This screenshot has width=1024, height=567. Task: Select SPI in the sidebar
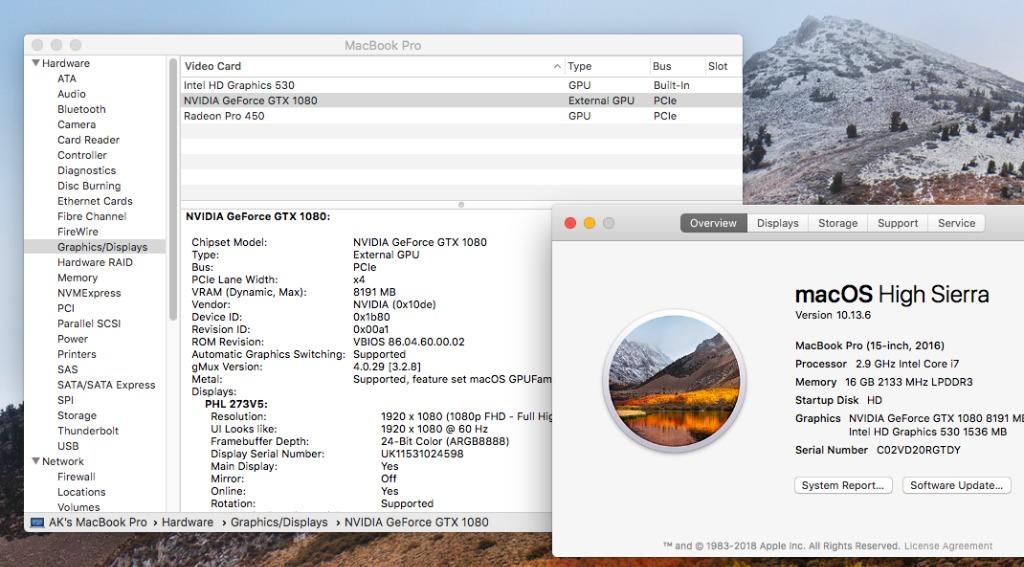coord(65,400)
